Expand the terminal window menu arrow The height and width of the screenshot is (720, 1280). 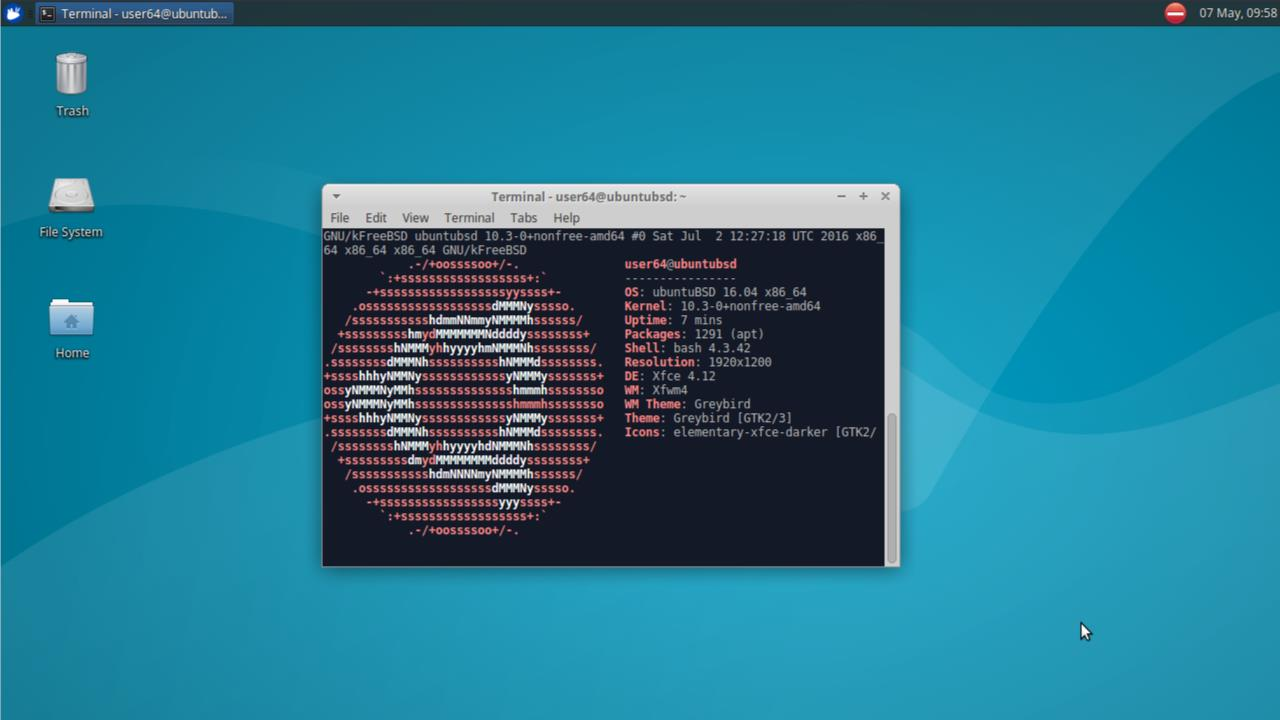pos(336,197)
